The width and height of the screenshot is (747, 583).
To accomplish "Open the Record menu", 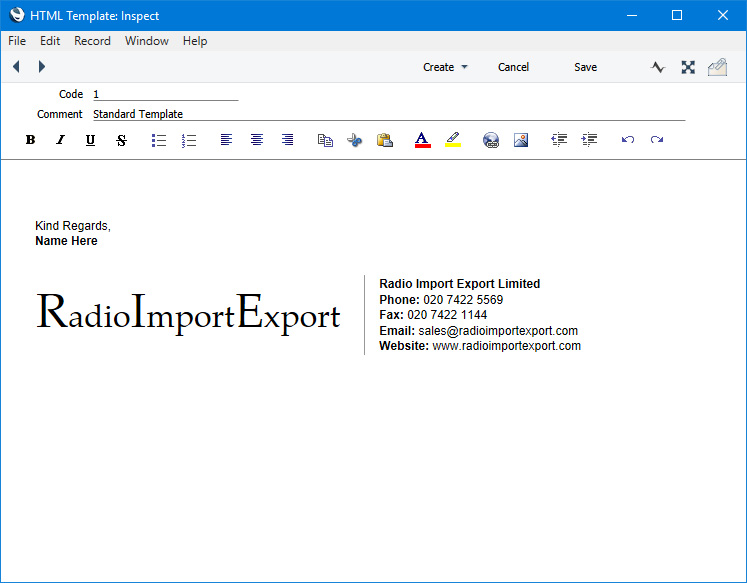I will point(92,41).
